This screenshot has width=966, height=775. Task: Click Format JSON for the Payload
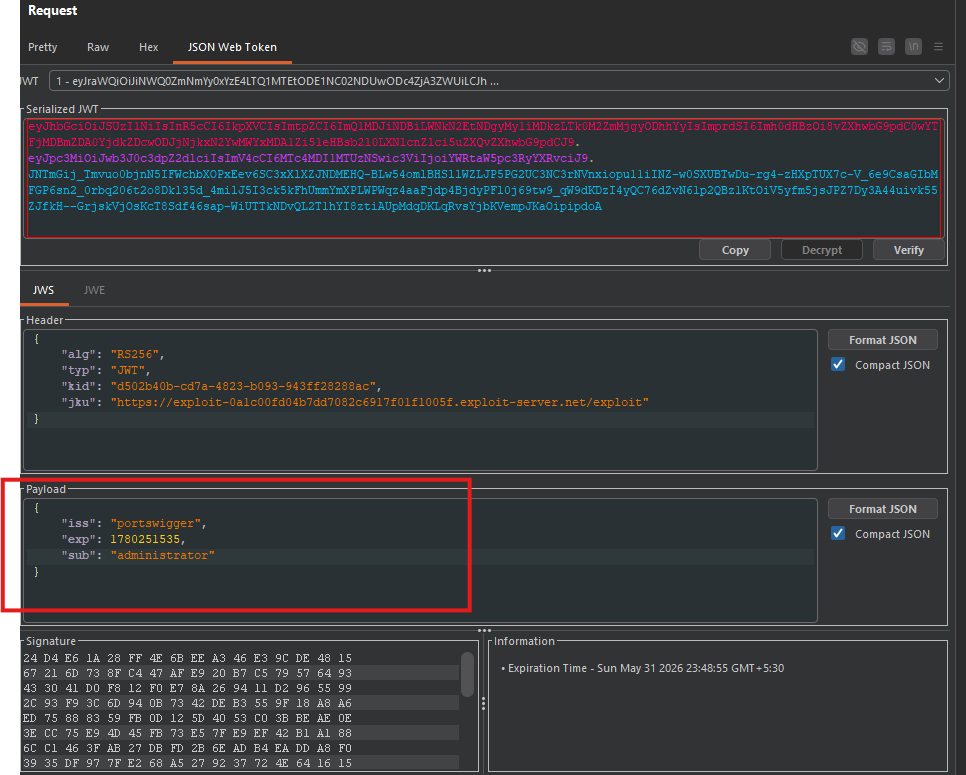[x=883, y=509]
